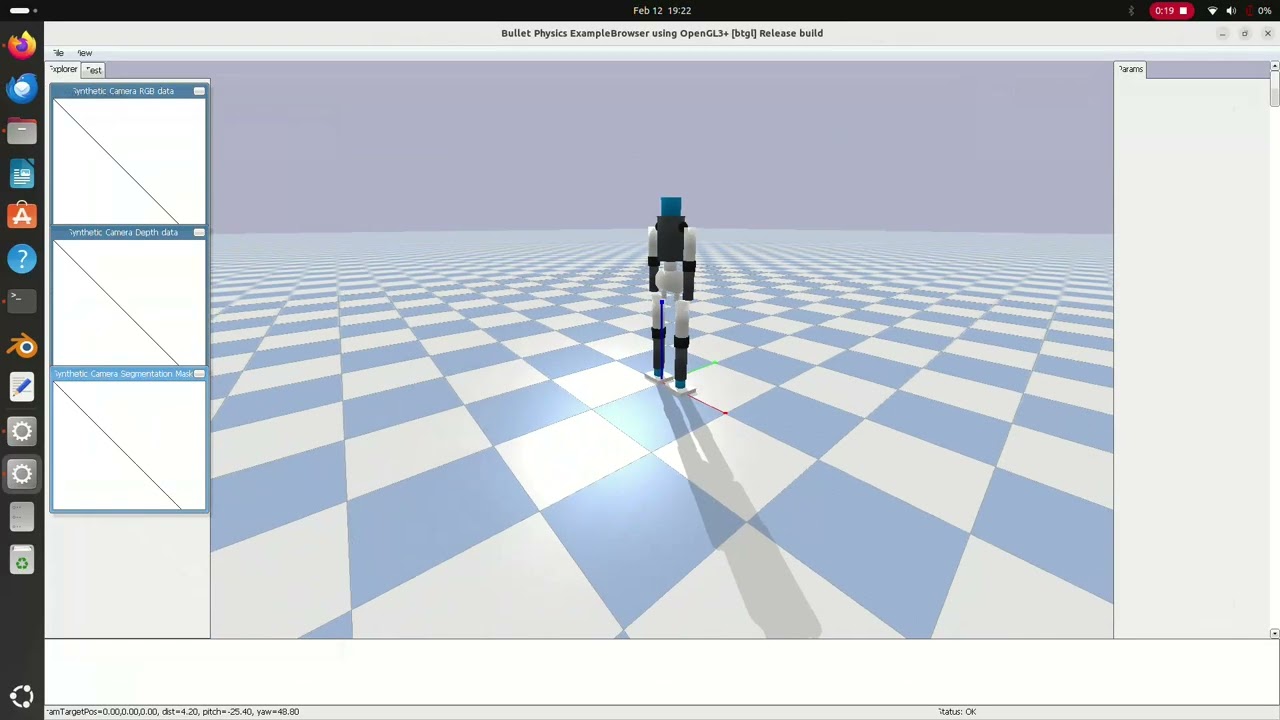Stop the screen recording at 0:19
This screenshot has height=720, width=1280.
coord(1171,11)
